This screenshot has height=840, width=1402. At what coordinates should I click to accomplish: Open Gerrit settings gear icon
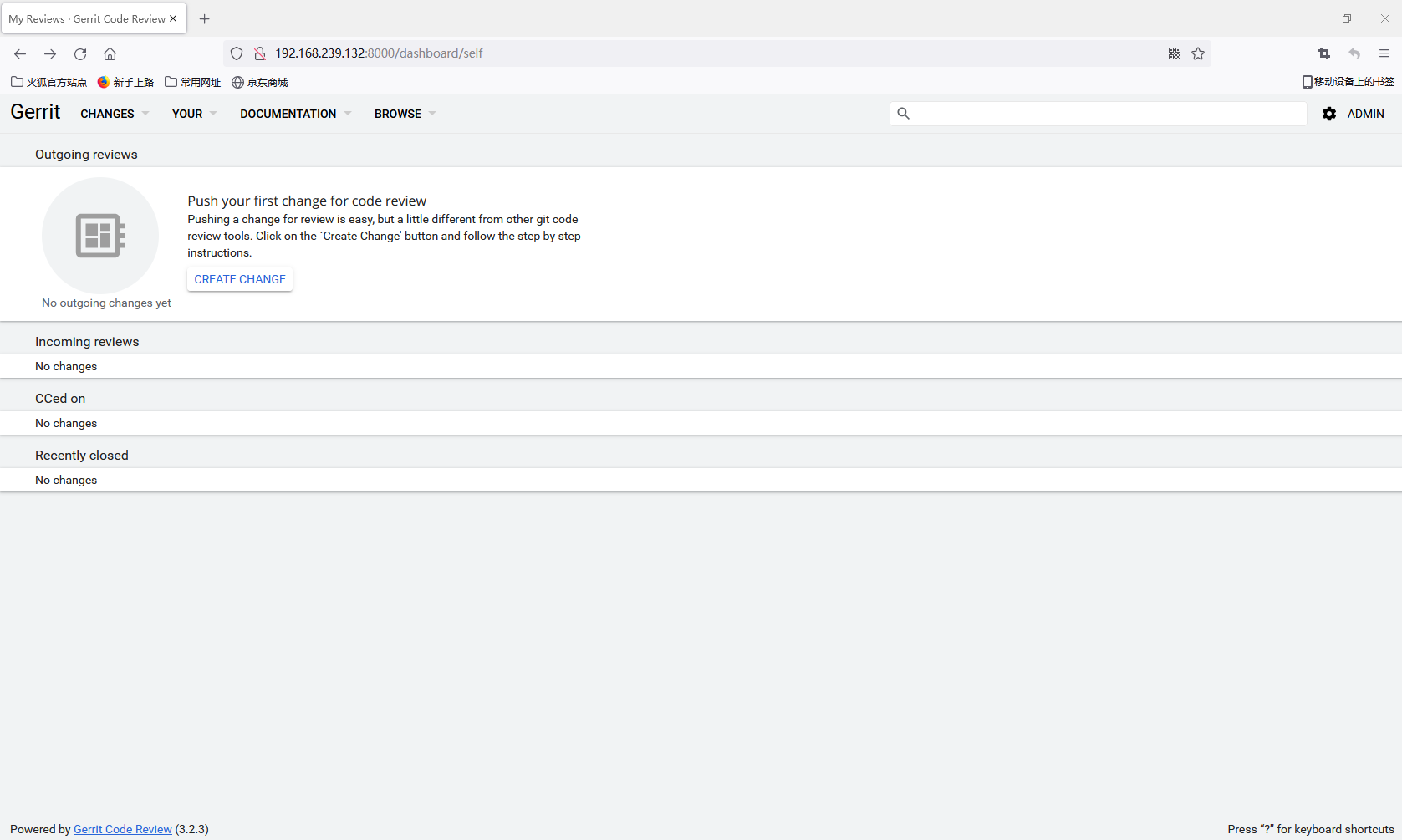[1329, 114]
